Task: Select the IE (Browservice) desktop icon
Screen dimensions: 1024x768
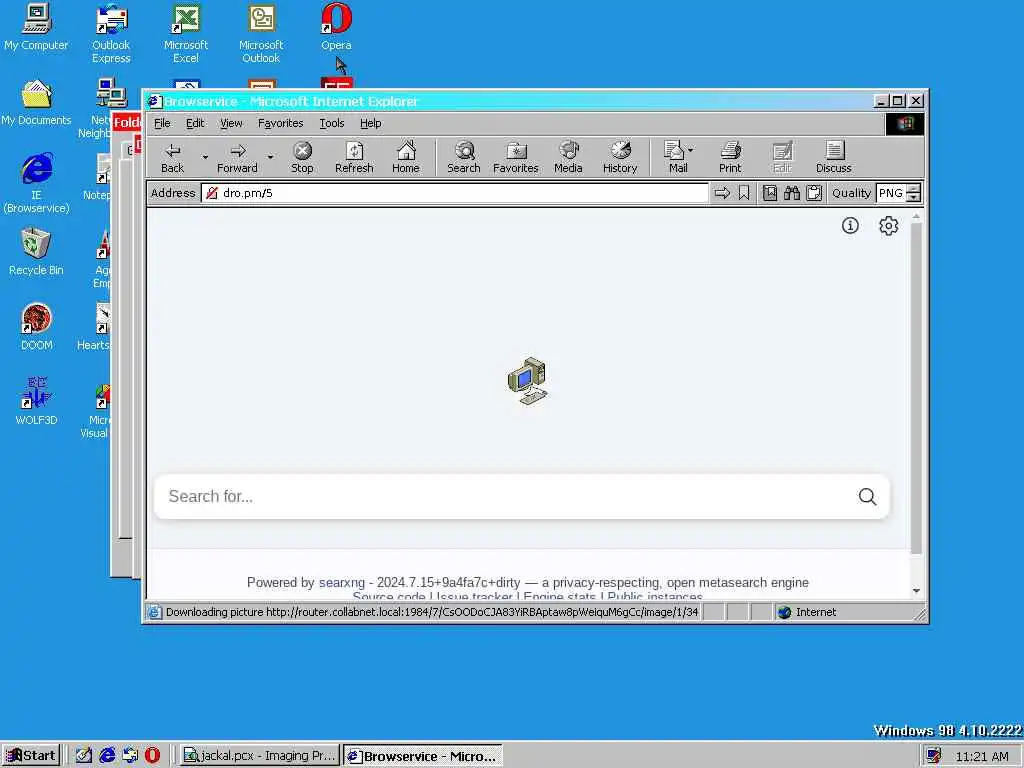Action: (36, 183)
